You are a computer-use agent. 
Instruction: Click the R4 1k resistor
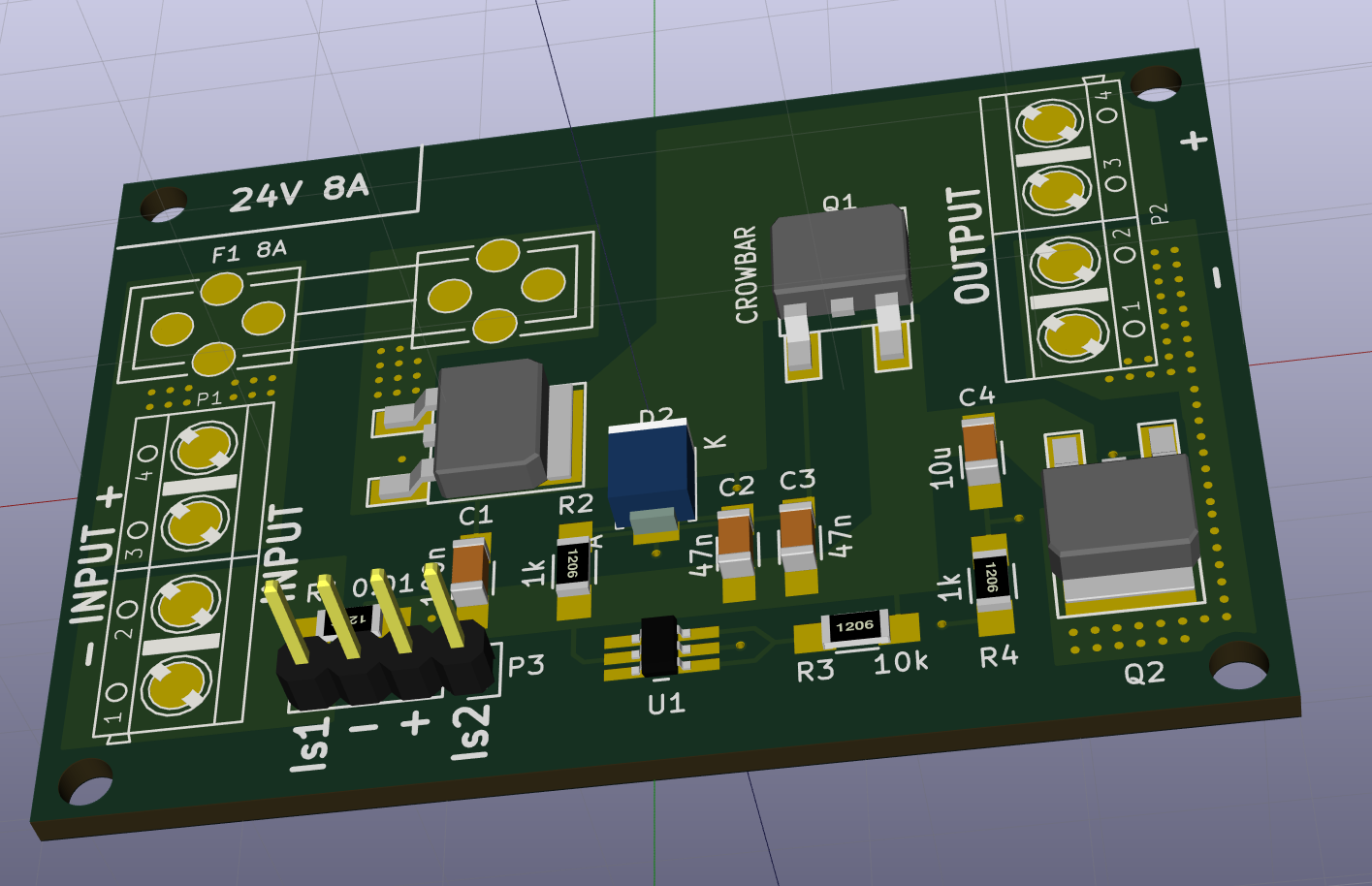991,578
